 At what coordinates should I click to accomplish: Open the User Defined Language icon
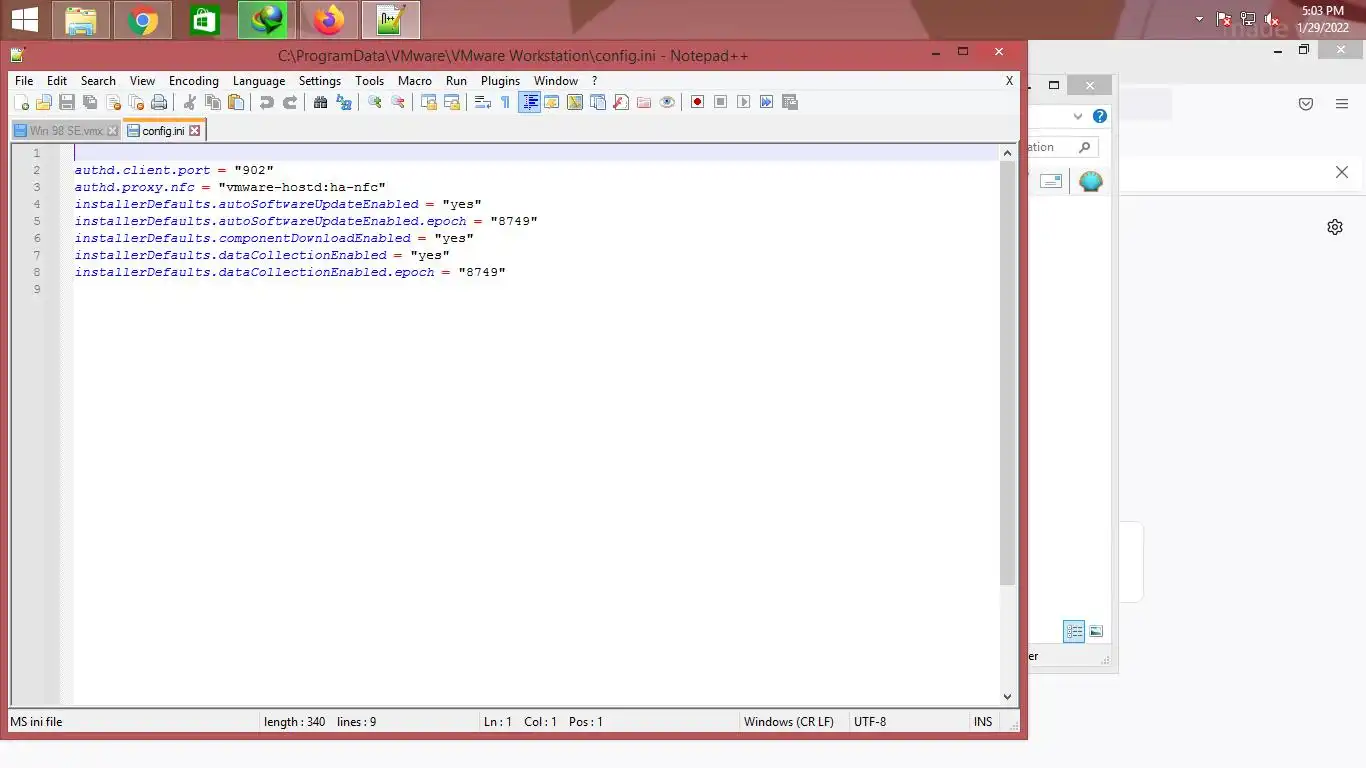[x=552, y=102]
